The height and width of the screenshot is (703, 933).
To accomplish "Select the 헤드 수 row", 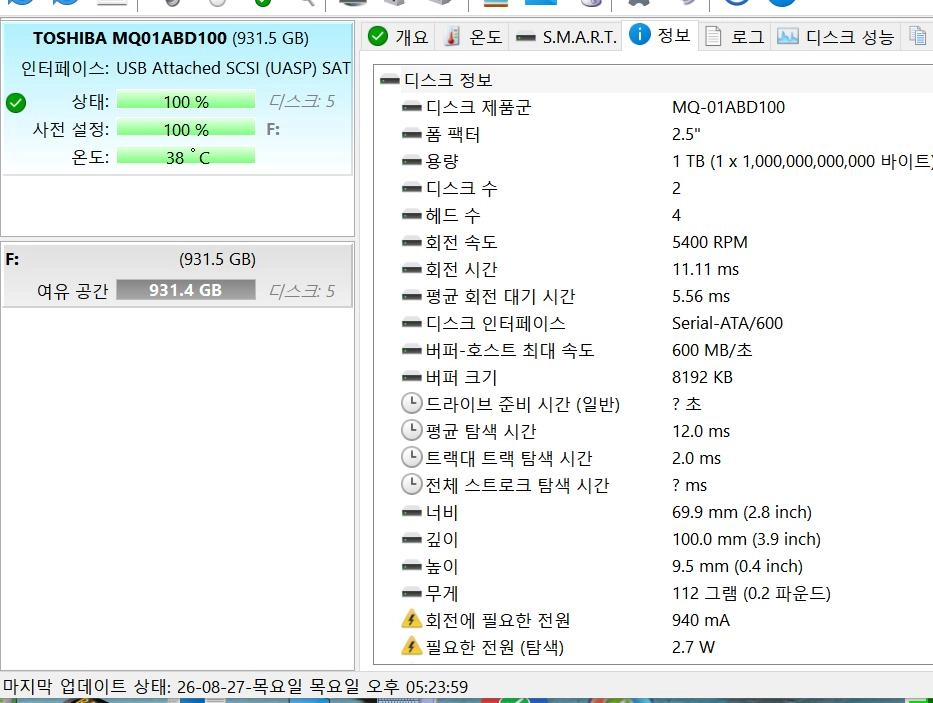I will (x=666, y=215).
